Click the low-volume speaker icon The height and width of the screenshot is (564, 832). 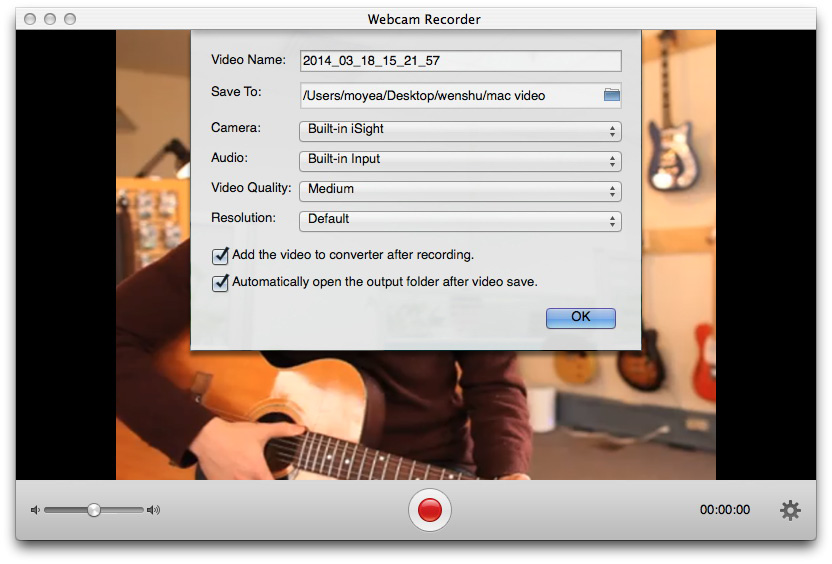pos(35,510)
